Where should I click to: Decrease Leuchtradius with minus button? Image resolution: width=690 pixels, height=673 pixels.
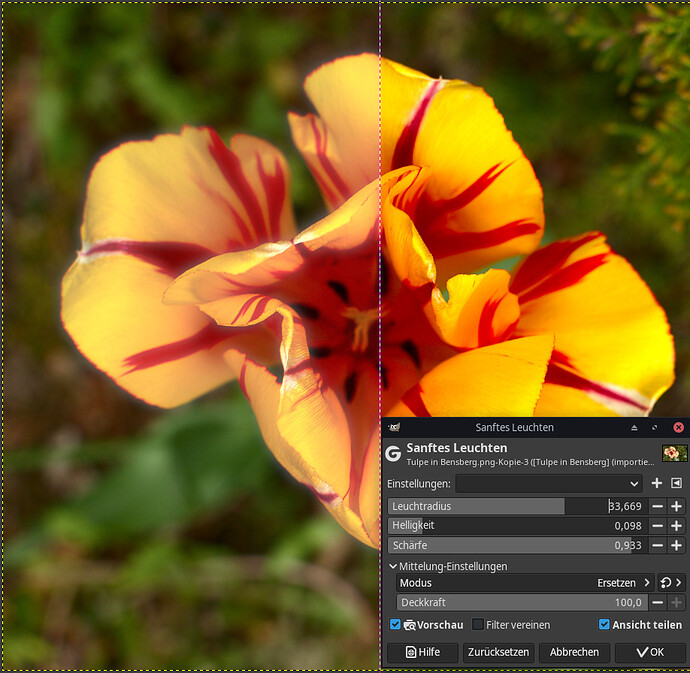pyautogui.click(x=657, y=507)
